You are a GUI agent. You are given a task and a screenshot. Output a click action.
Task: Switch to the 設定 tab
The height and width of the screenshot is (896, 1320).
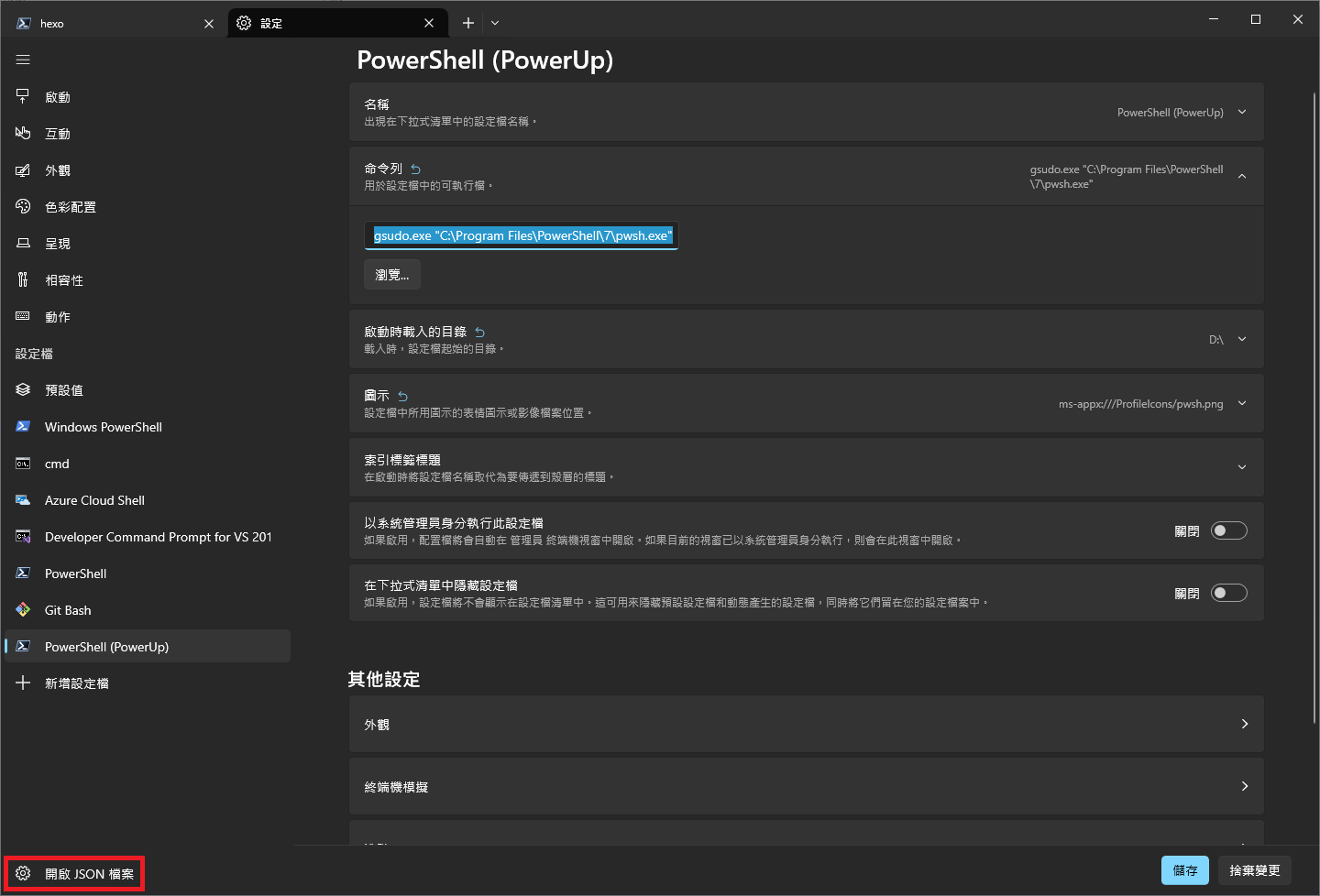click(x=336, y=23)
